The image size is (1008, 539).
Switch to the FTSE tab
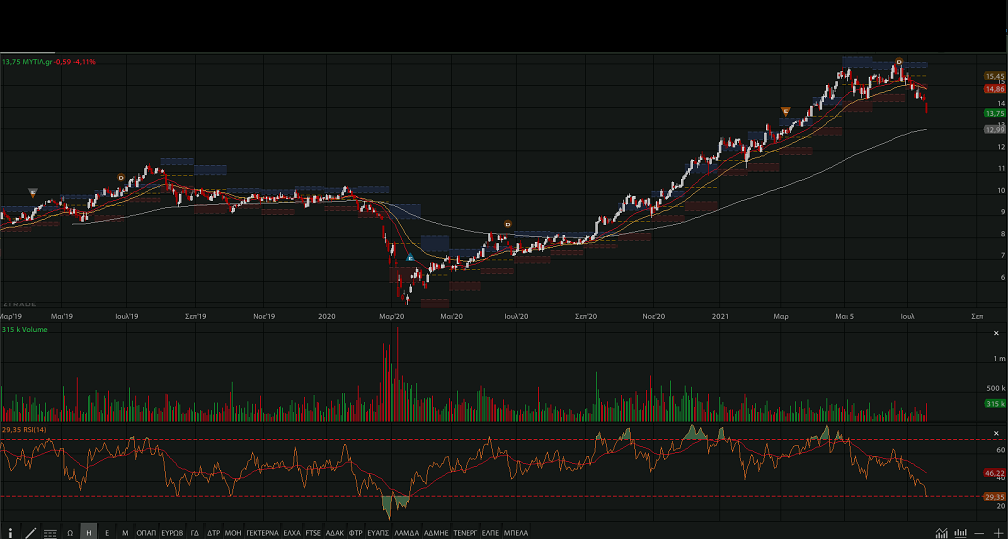314,532
